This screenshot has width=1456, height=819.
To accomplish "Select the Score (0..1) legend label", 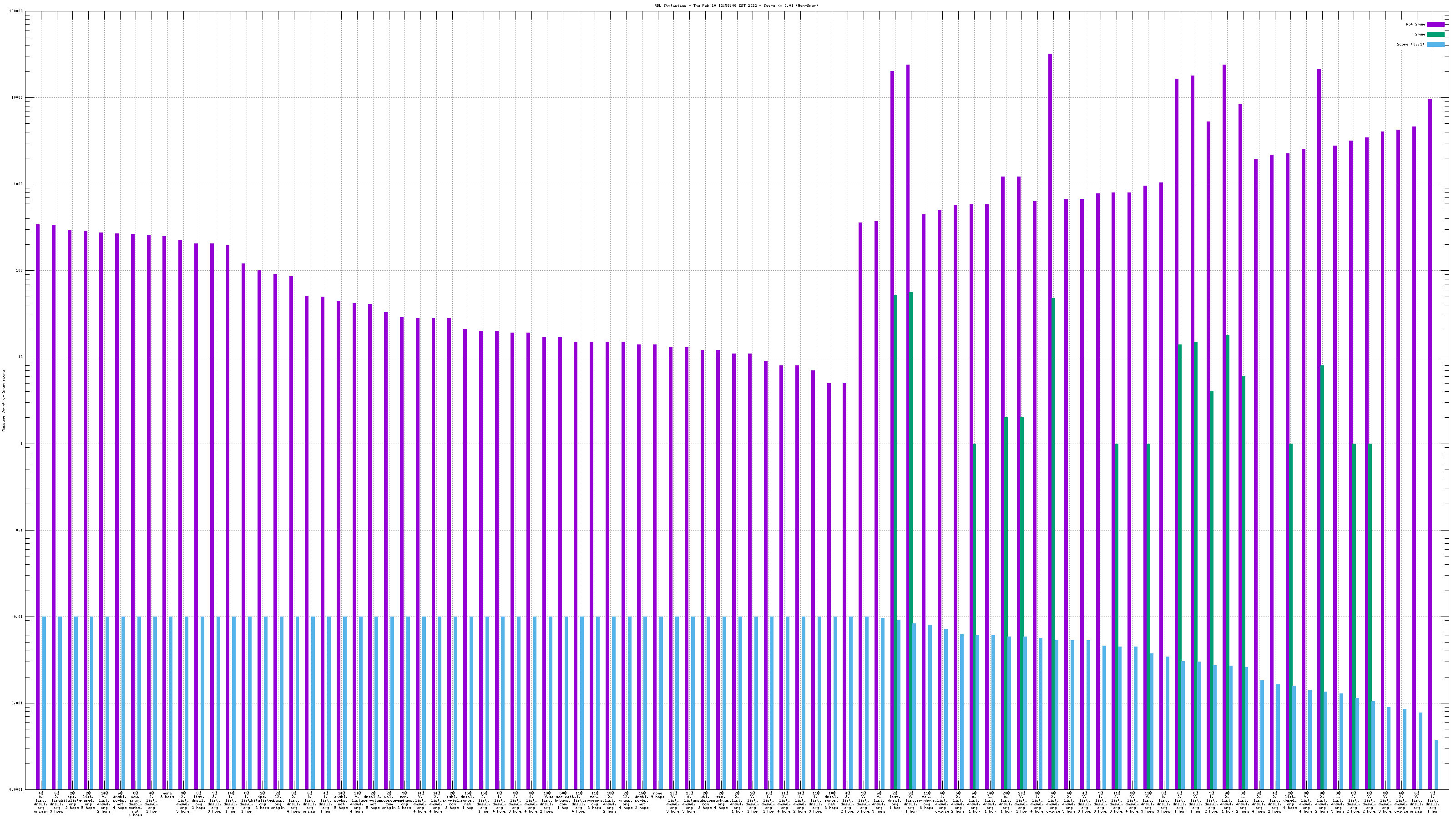I will pyautogui.click(x=1410, y=44).
